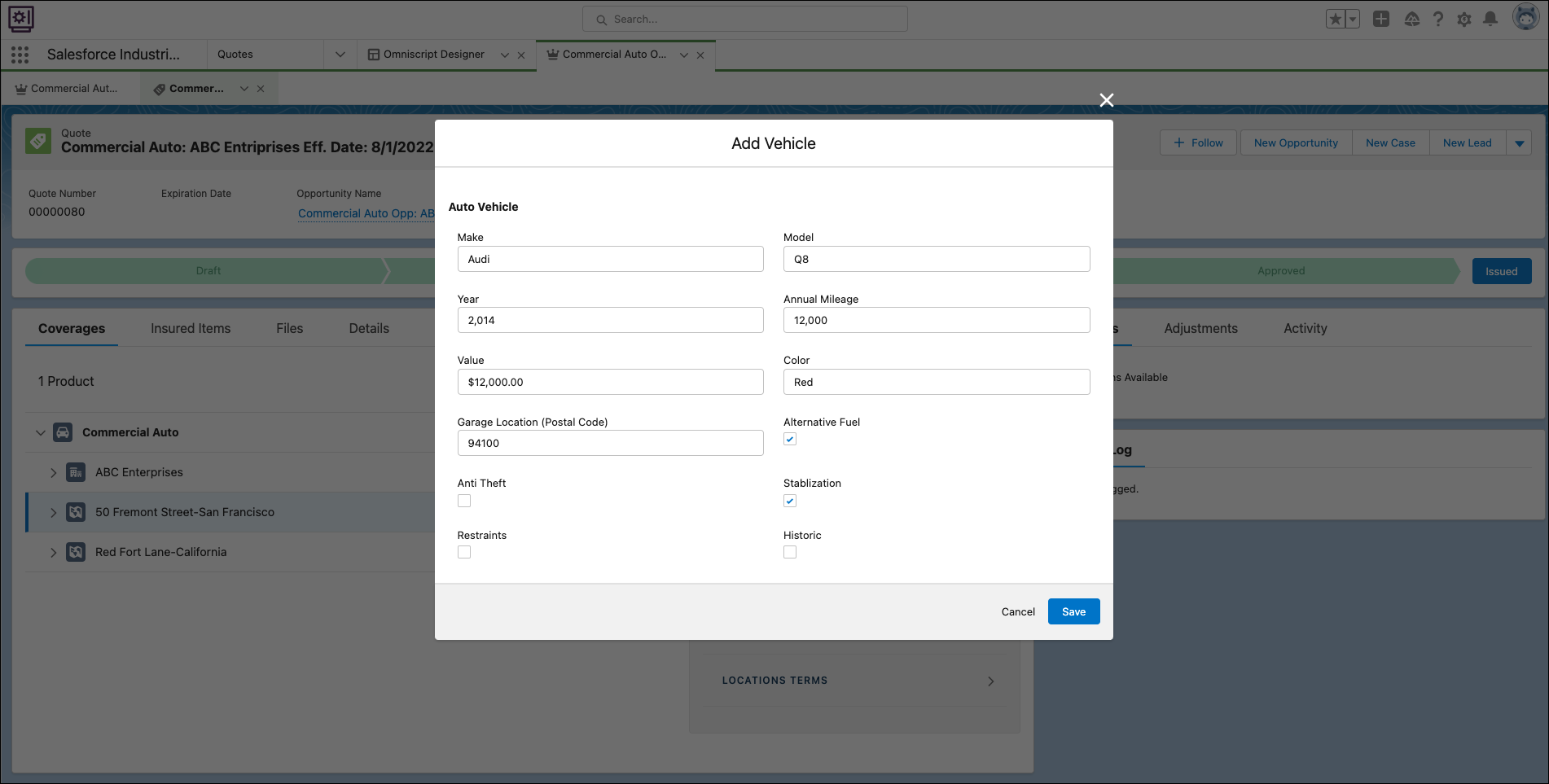Click the search magnifier icon
This screenshot has height=784, width=1549.
(x=602, y=20)
